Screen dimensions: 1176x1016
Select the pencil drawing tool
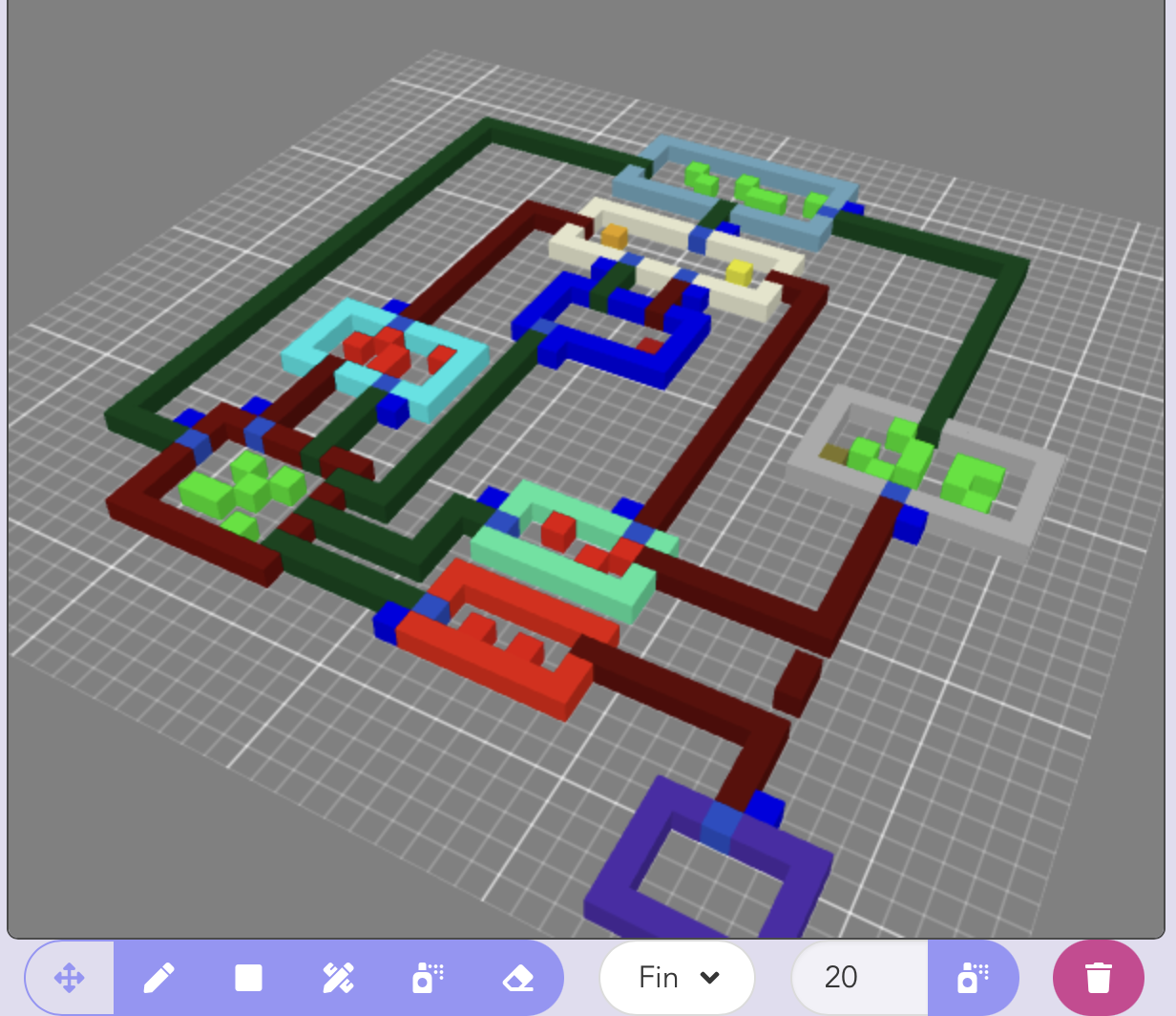click(158, 977)
